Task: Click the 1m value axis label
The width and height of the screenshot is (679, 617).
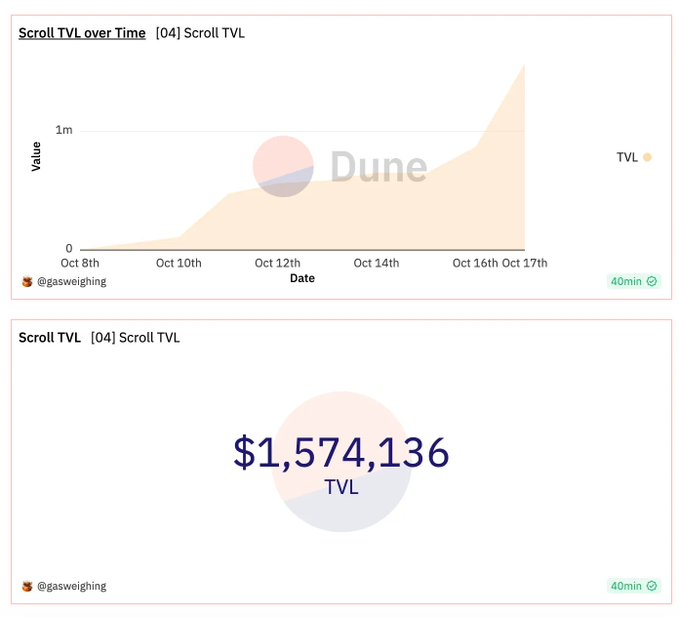Action: point(64,130)
